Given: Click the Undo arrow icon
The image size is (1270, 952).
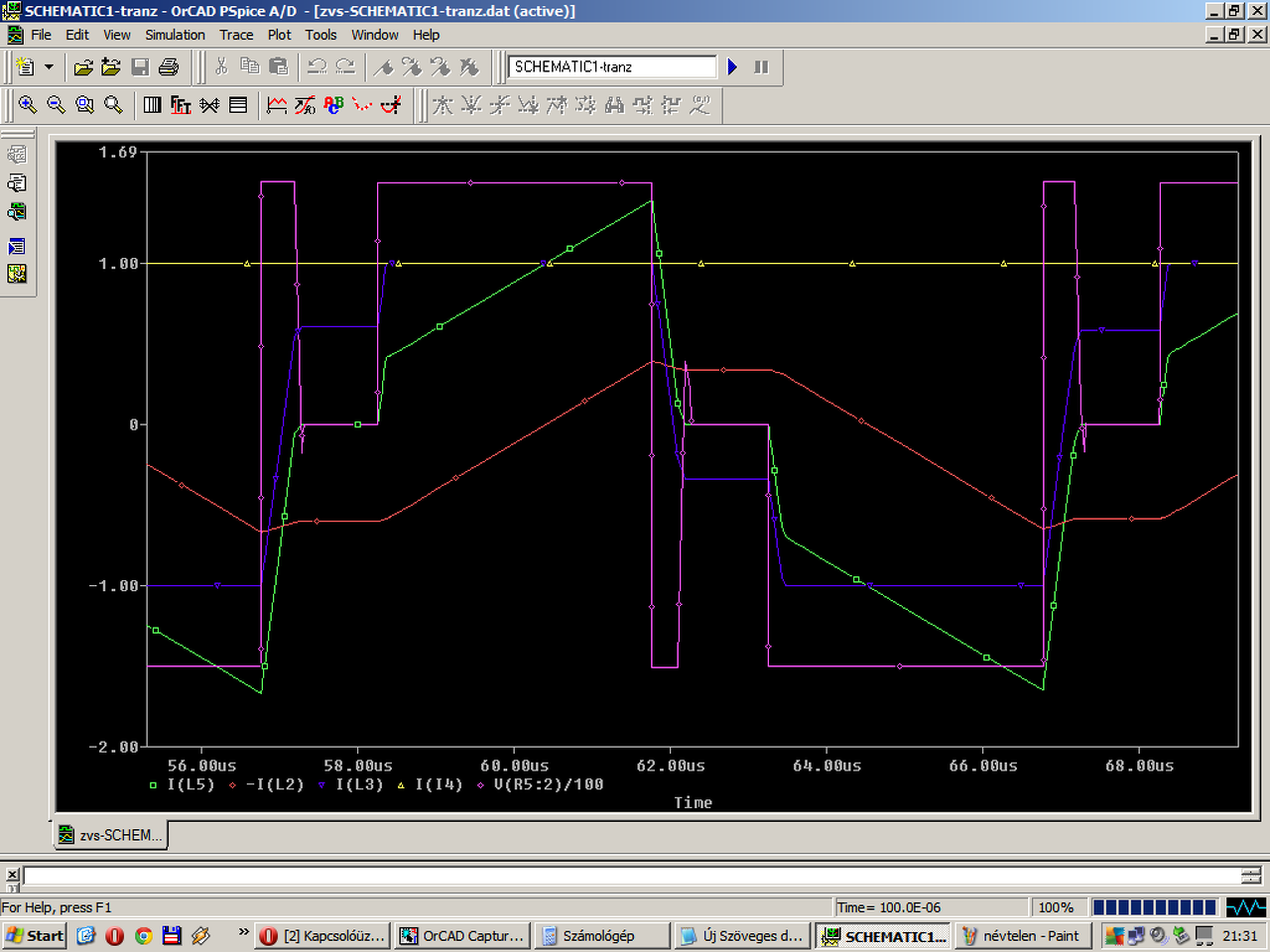Looking at the screenshot, I should (317, 66).
